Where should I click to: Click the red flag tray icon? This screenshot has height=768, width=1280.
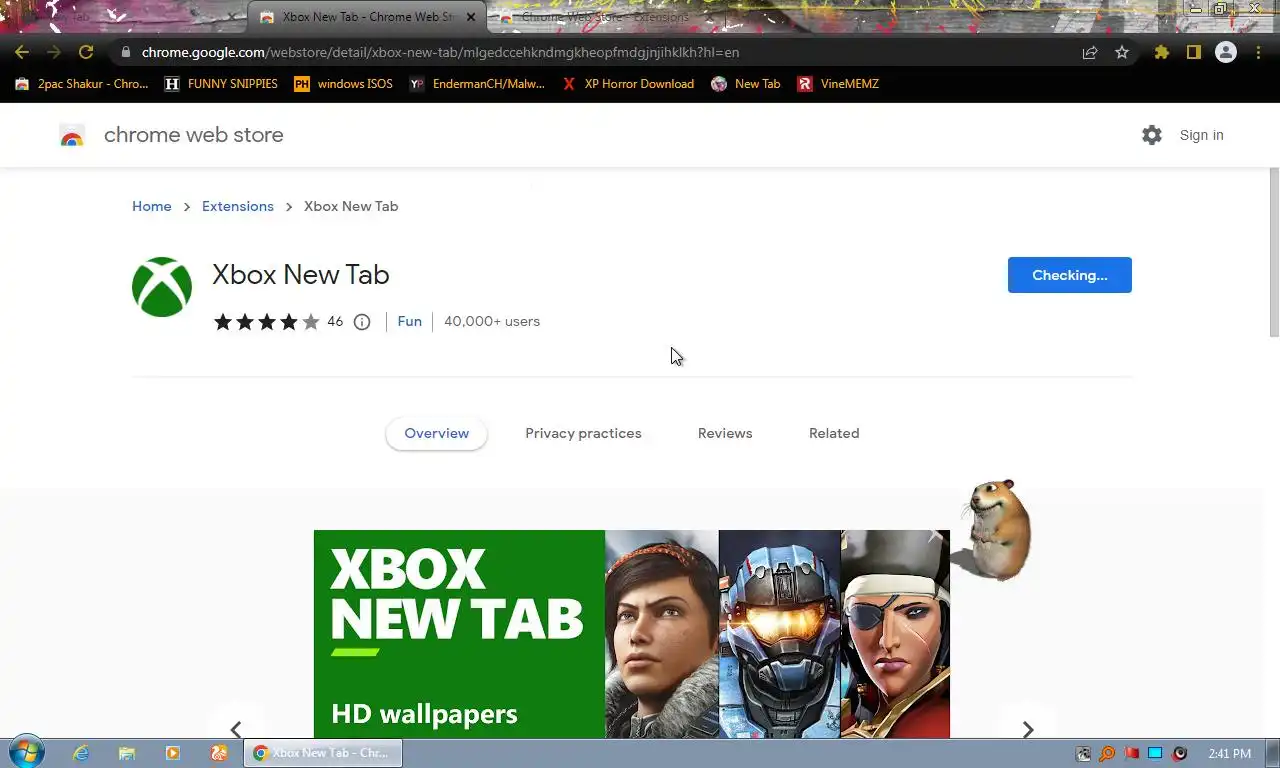click(1131, 753)
